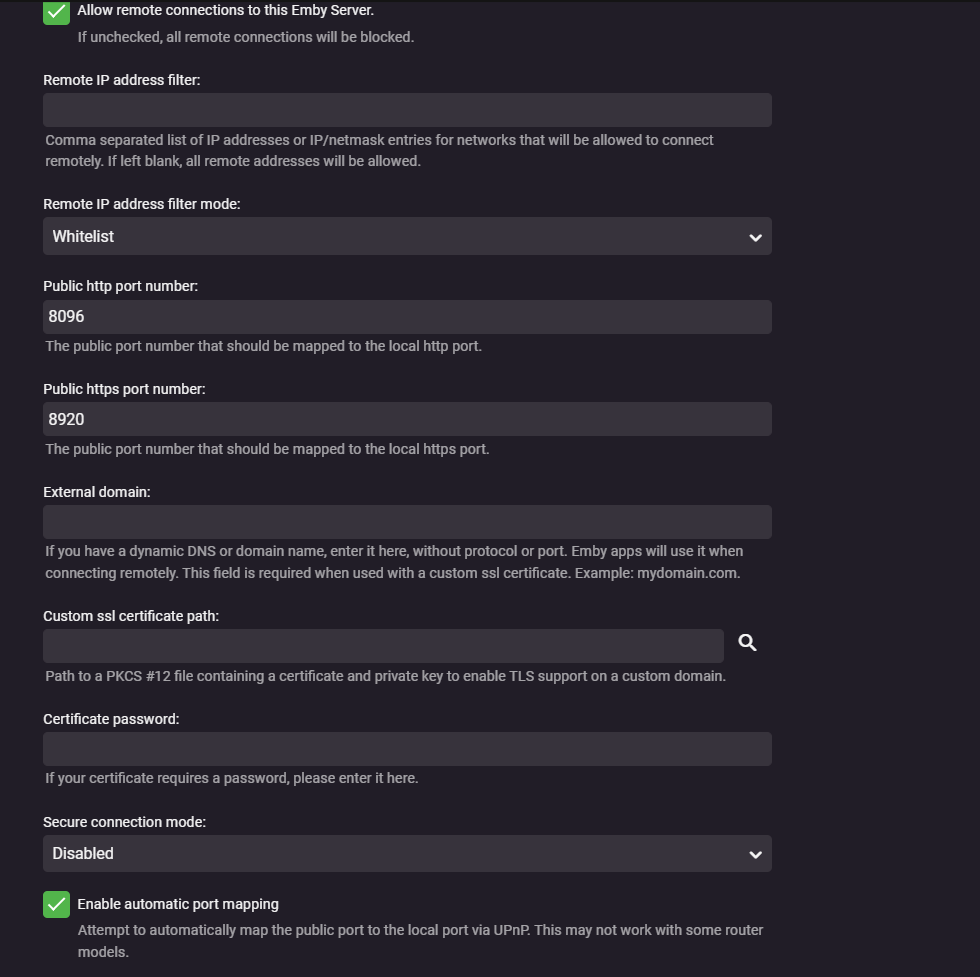Screen dimensions: 980x977
Task: Click the 'Enable automatic port mapping' label text
Action: (178, 904)
